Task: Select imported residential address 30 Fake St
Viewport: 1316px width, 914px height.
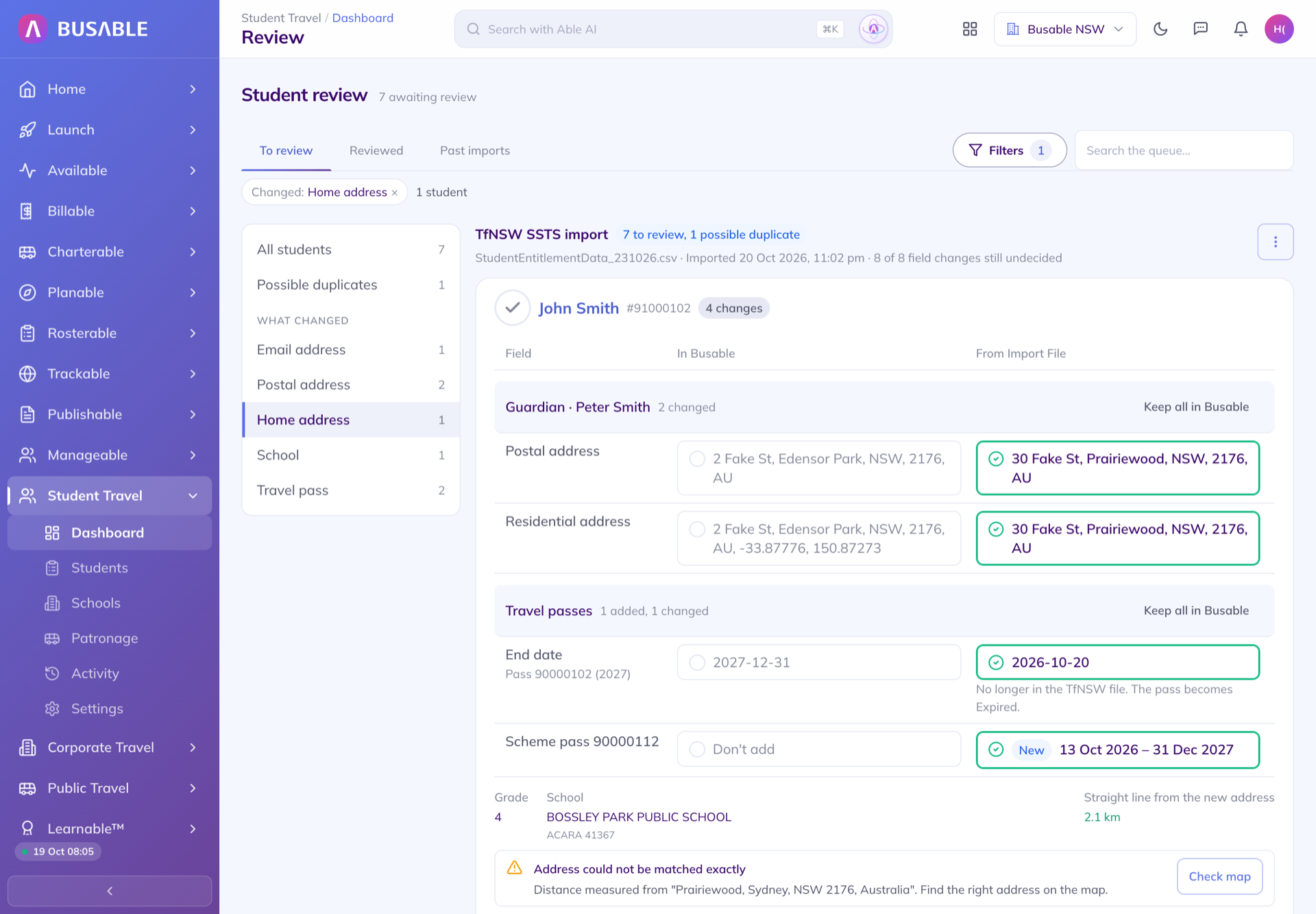Action: point(1118,538)
